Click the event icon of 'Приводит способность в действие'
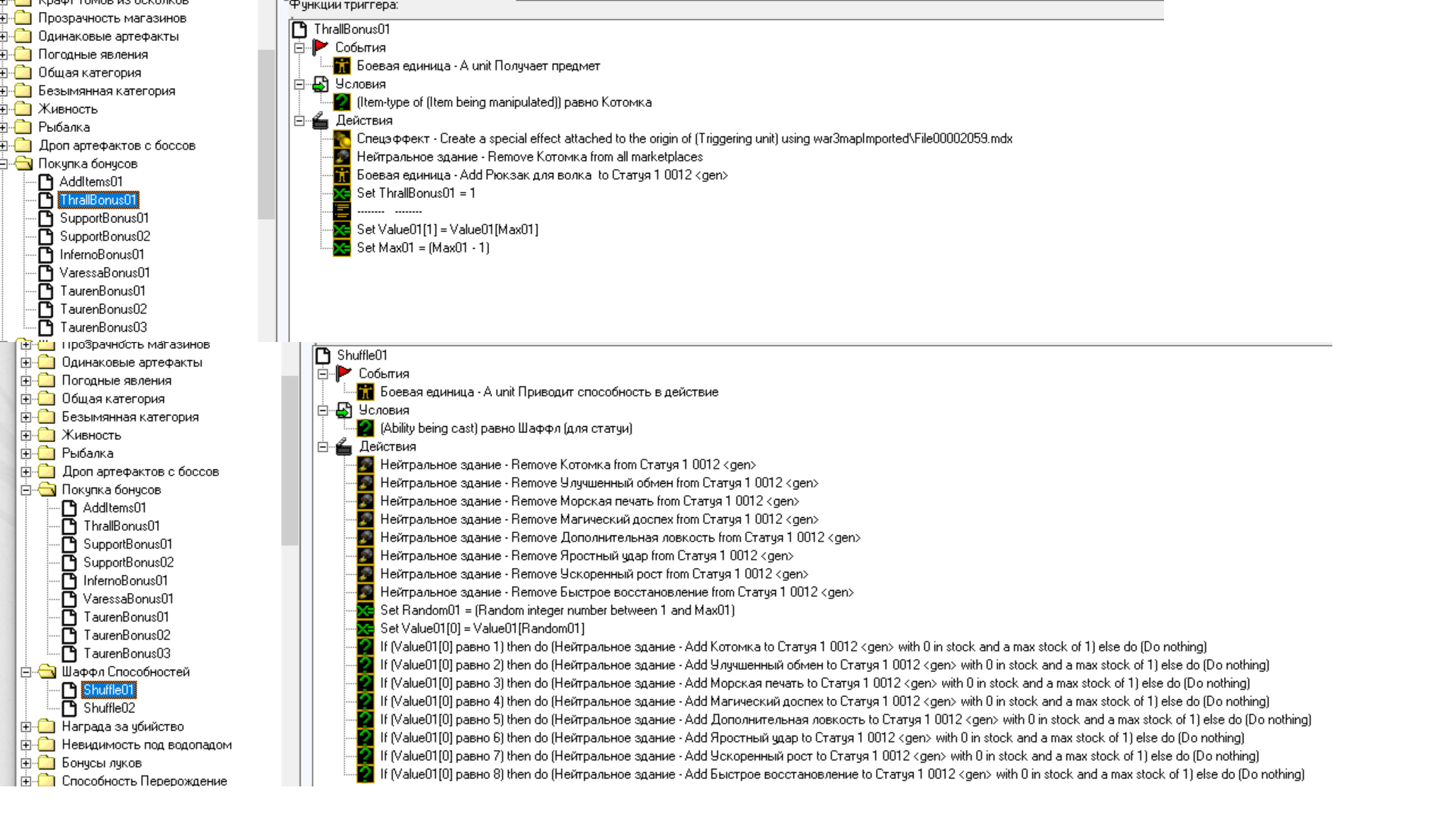The width and height of the screenshot is (1456, 819). click(x=366, y=392)
